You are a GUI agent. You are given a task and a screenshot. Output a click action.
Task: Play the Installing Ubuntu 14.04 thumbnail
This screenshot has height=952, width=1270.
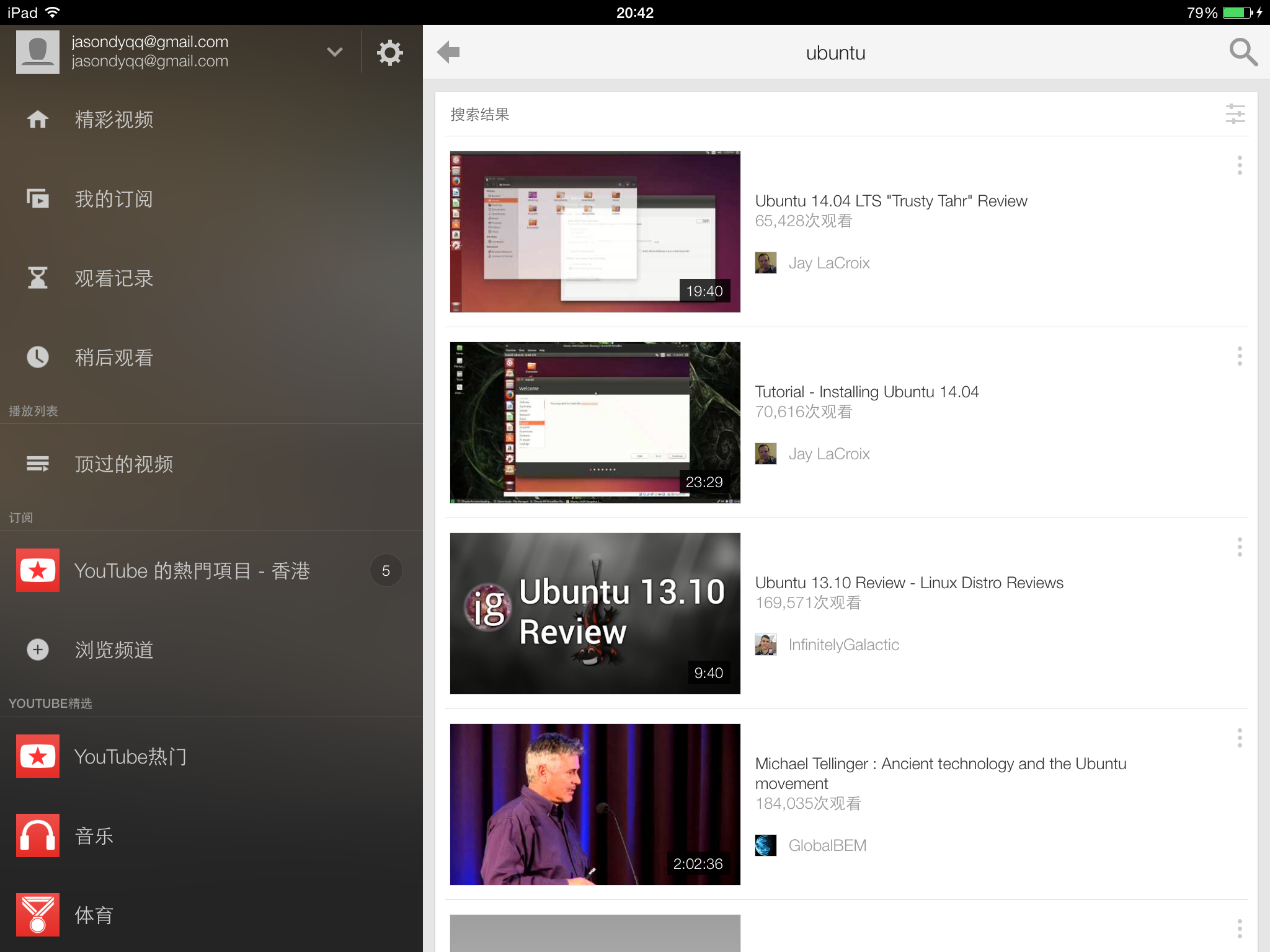[x=595, y=423]
